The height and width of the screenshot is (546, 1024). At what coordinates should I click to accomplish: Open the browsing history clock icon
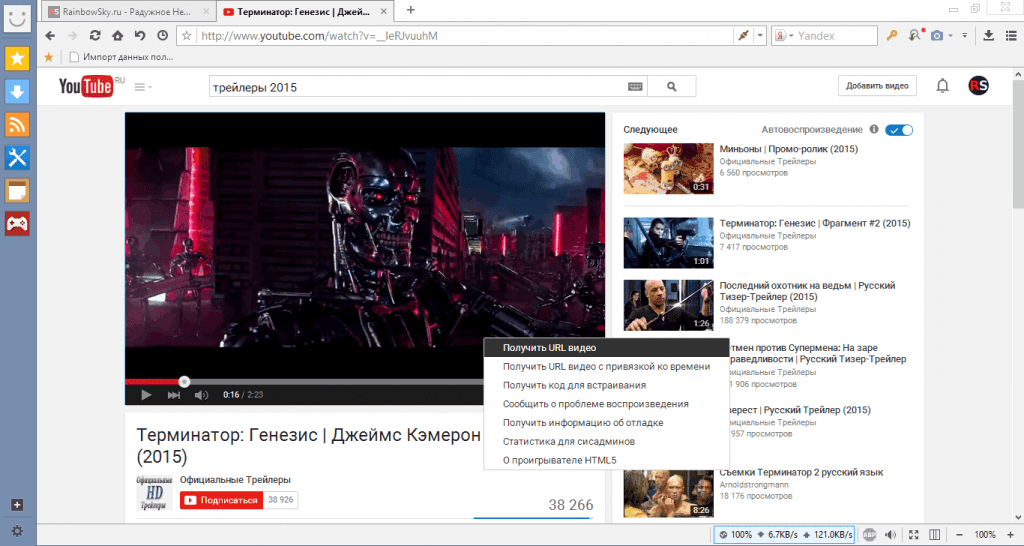point(163,36)
